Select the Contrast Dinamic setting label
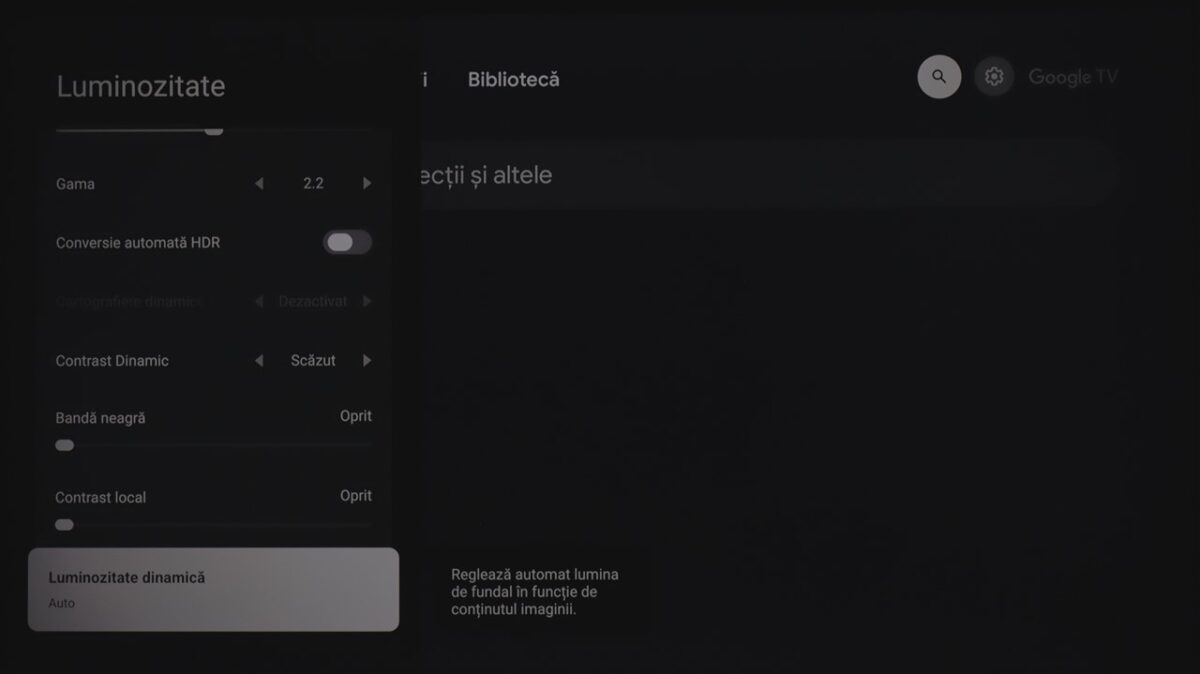The image size is (1200, 674). [112, 361]
